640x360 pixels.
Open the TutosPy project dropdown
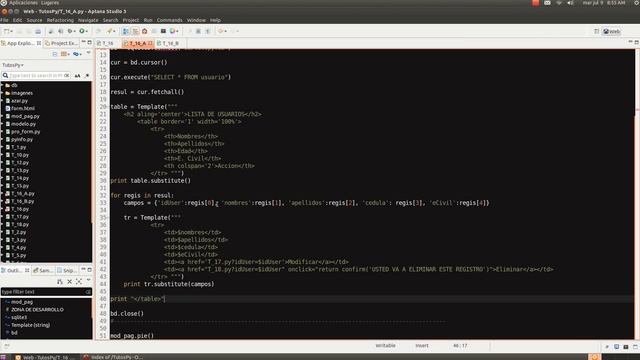[13, 65]
